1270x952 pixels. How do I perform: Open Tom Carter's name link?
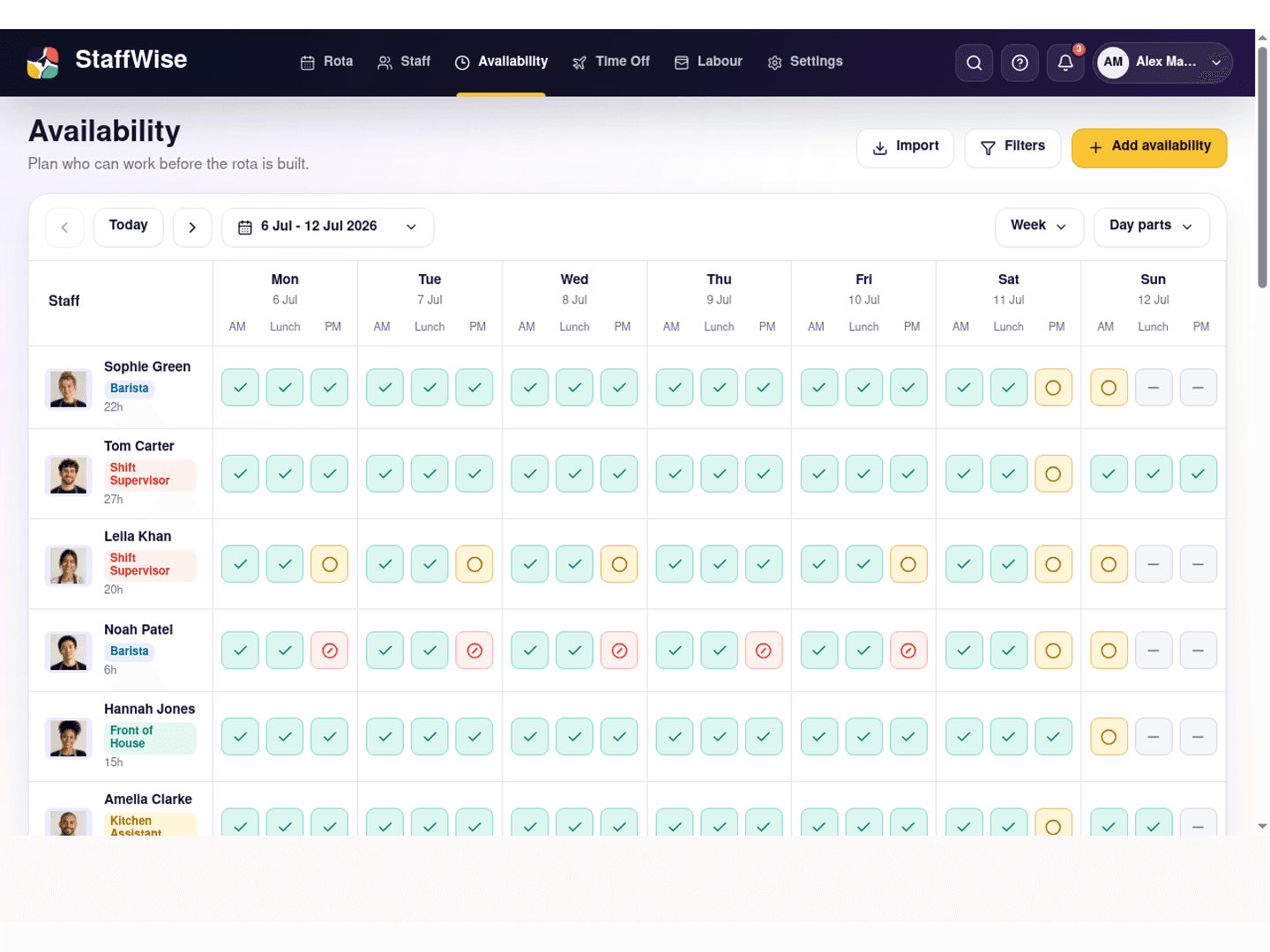139,446
